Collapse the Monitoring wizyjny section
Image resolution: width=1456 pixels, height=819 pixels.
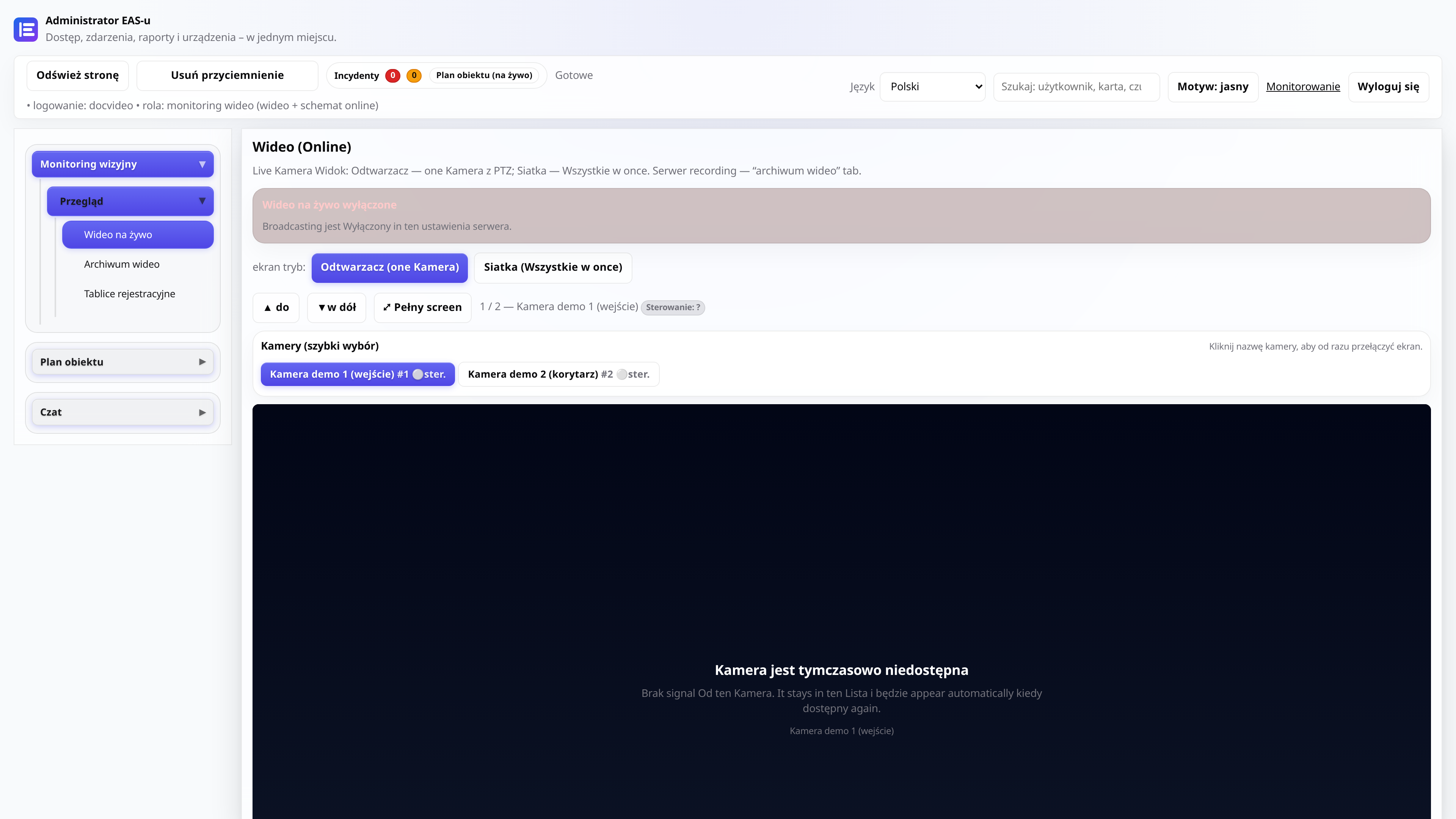coord(122,164)
